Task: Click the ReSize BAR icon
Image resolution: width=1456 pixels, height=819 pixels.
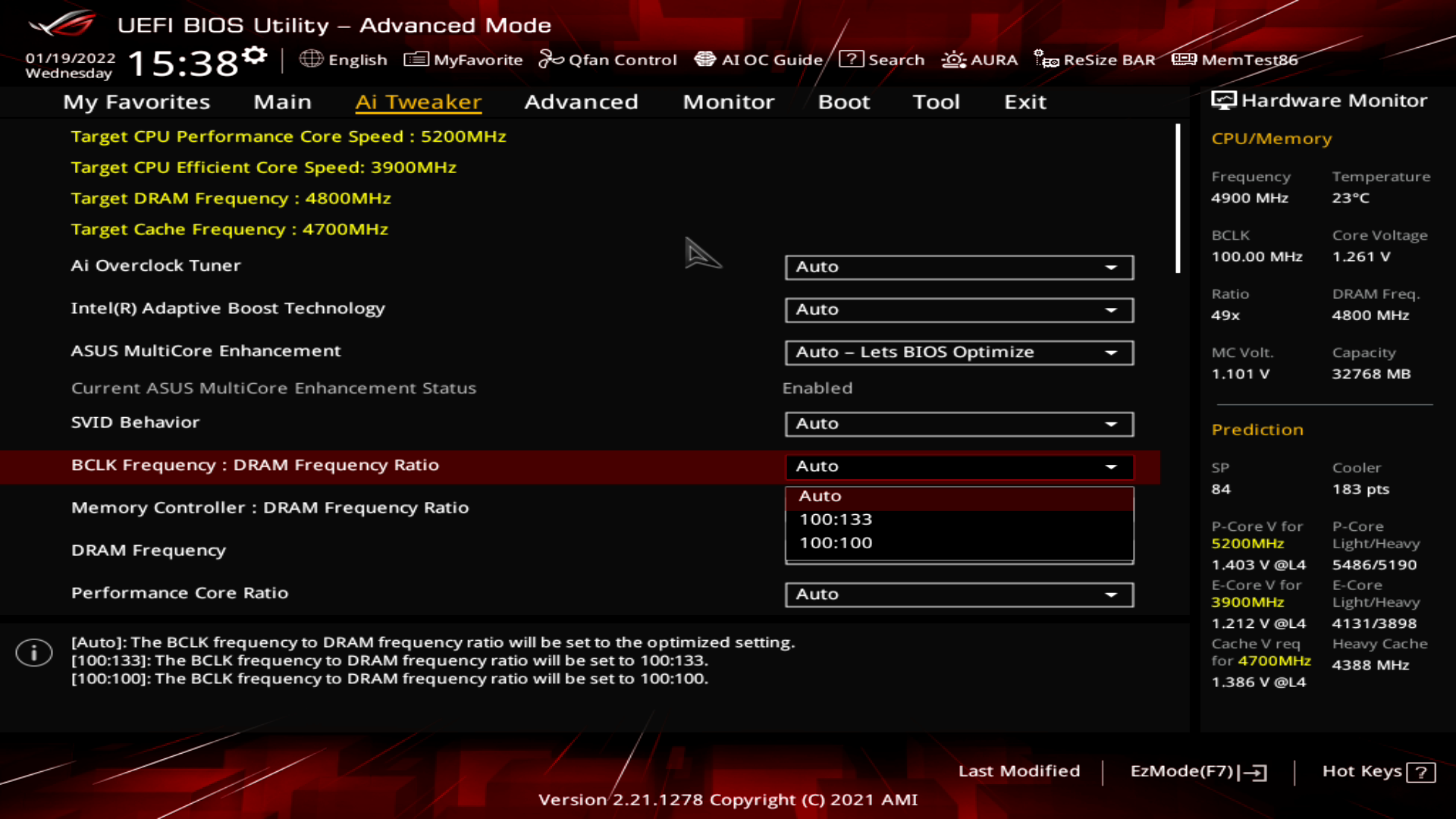Action: point(1046,59)
